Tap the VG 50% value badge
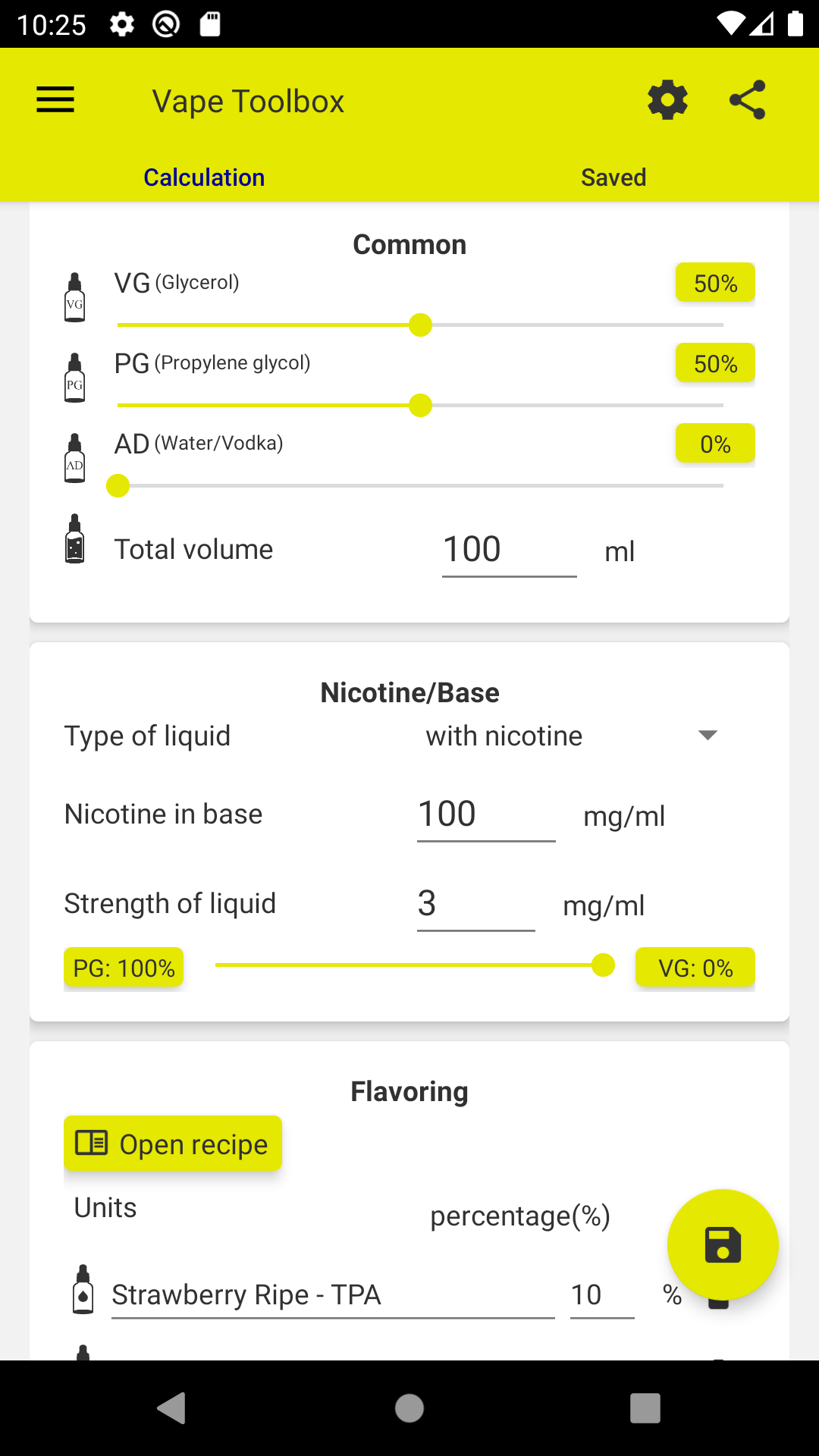Screen dimensions: 819x1456 point(715,283)
